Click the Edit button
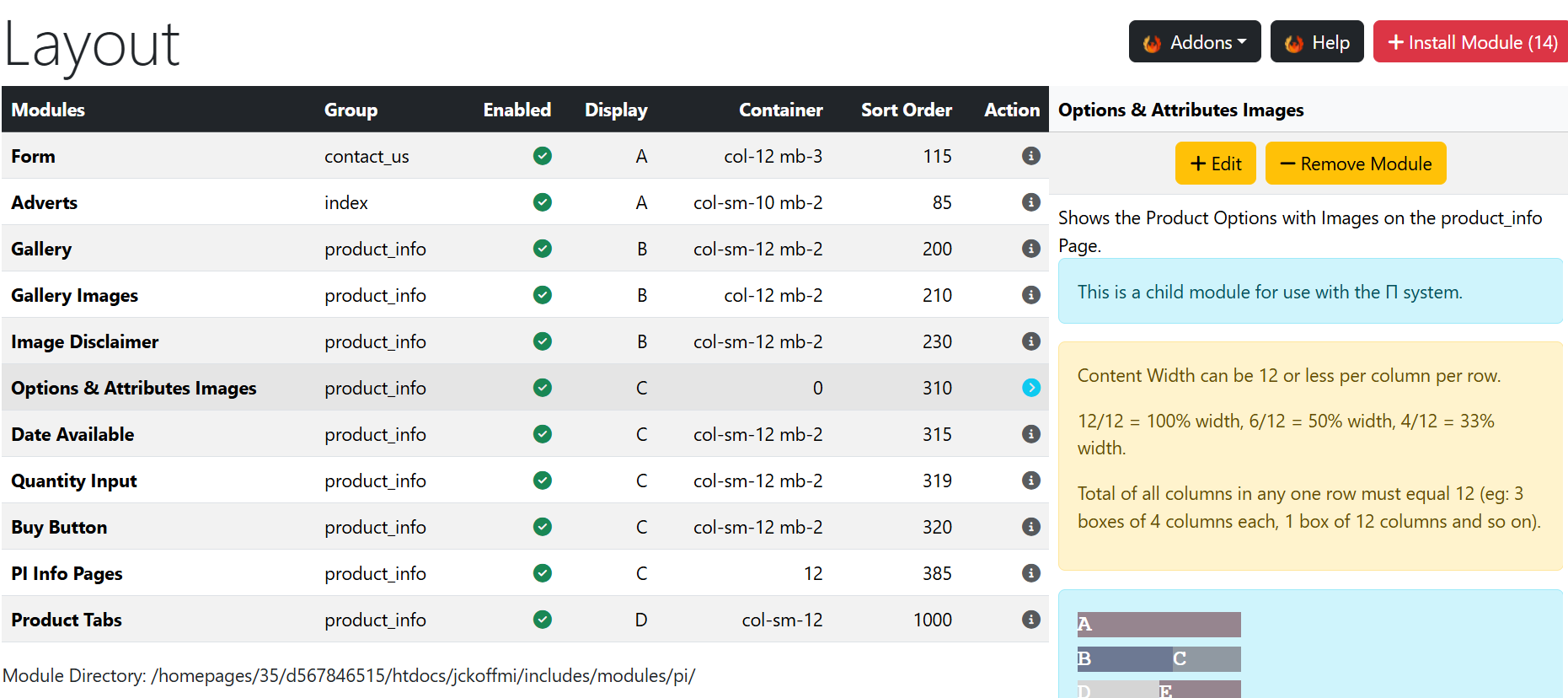Viewport: 1568px width, 698px height. [1215, 164]
